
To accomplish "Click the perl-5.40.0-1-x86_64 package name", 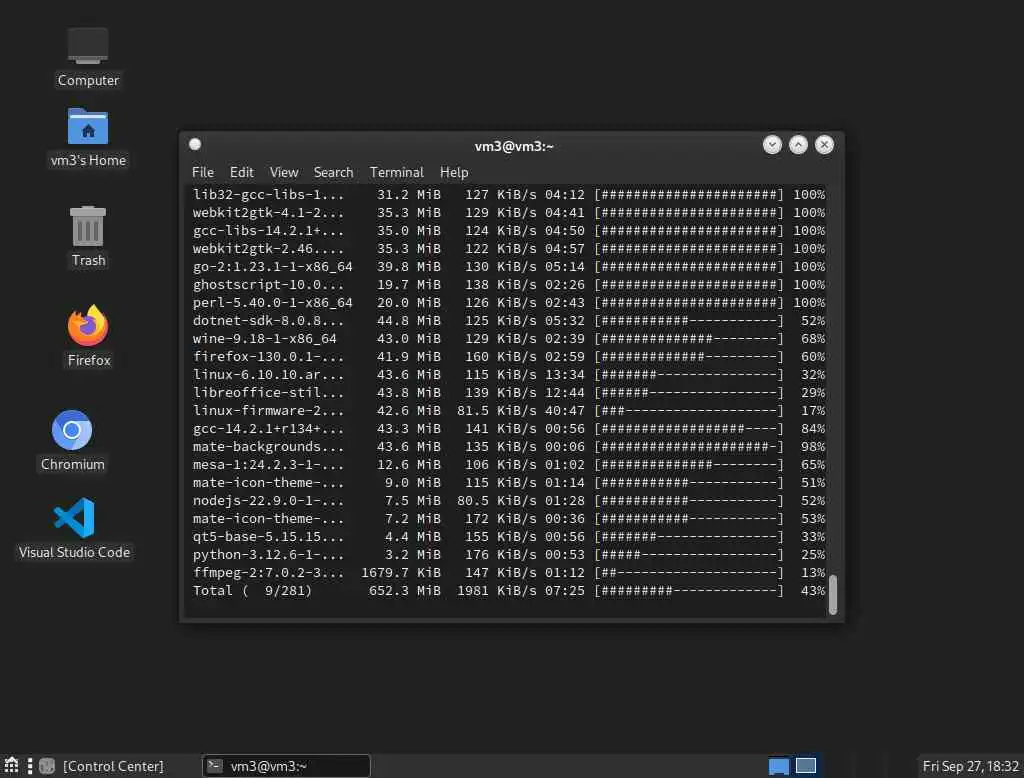I will (x=272, y=302).
